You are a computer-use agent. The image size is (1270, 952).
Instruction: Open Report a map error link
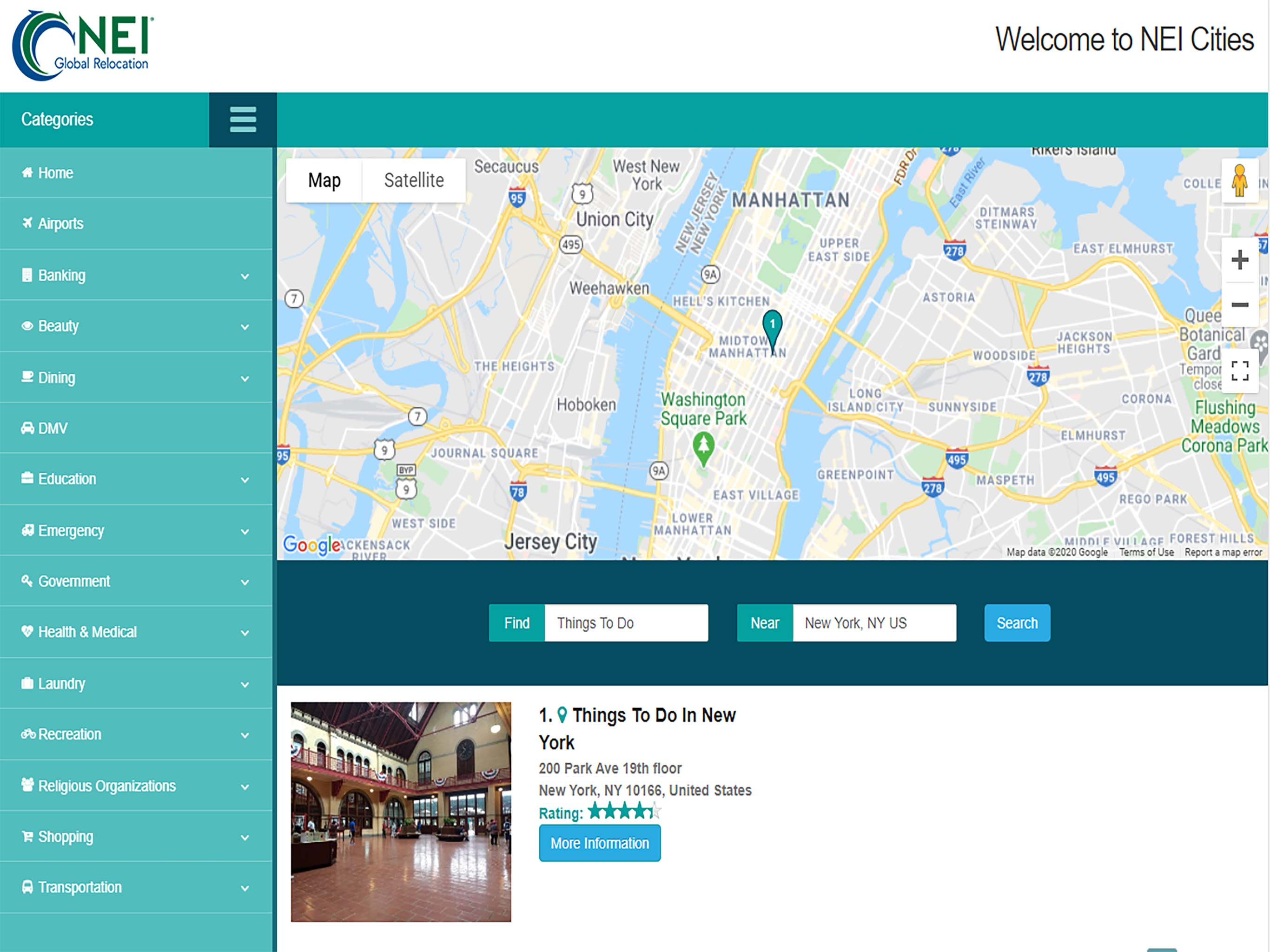1223,552
